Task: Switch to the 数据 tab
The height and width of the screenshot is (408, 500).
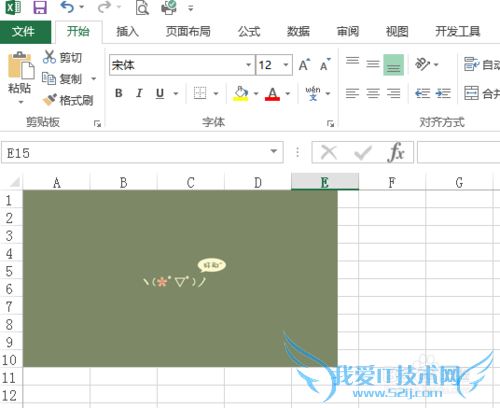Action: (298, 32)
